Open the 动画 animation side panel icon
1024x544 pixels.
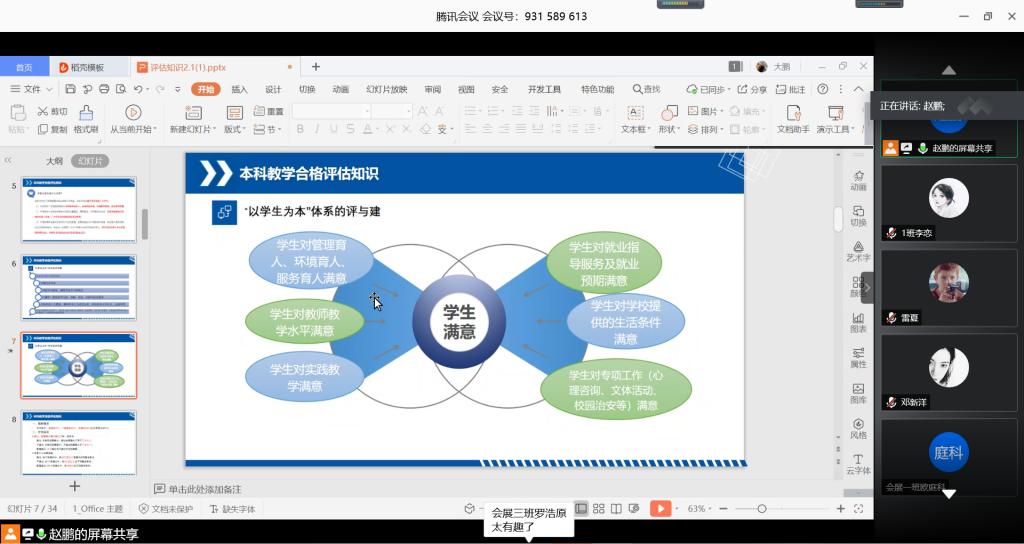point(859,180)
